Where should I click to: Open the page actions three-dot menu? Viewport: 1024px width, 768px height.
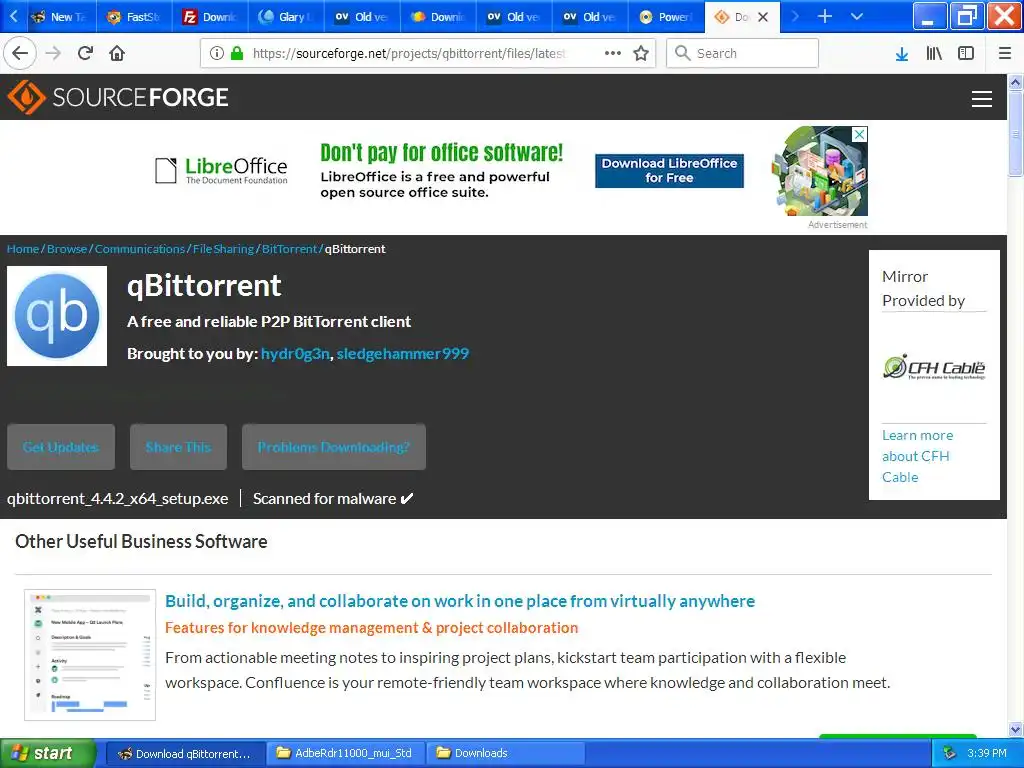[613, 53]
